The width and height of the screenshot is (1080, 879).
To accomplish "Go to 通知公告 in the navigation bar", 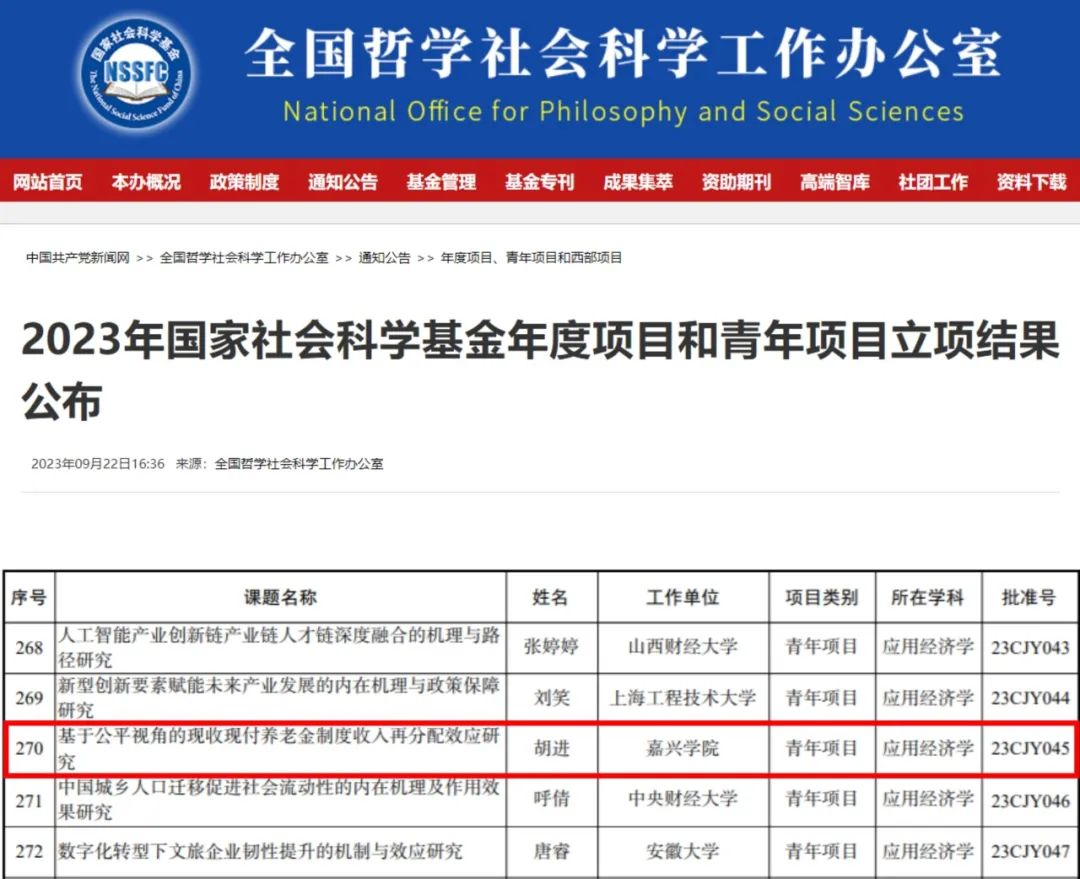I will pos(343,182).
